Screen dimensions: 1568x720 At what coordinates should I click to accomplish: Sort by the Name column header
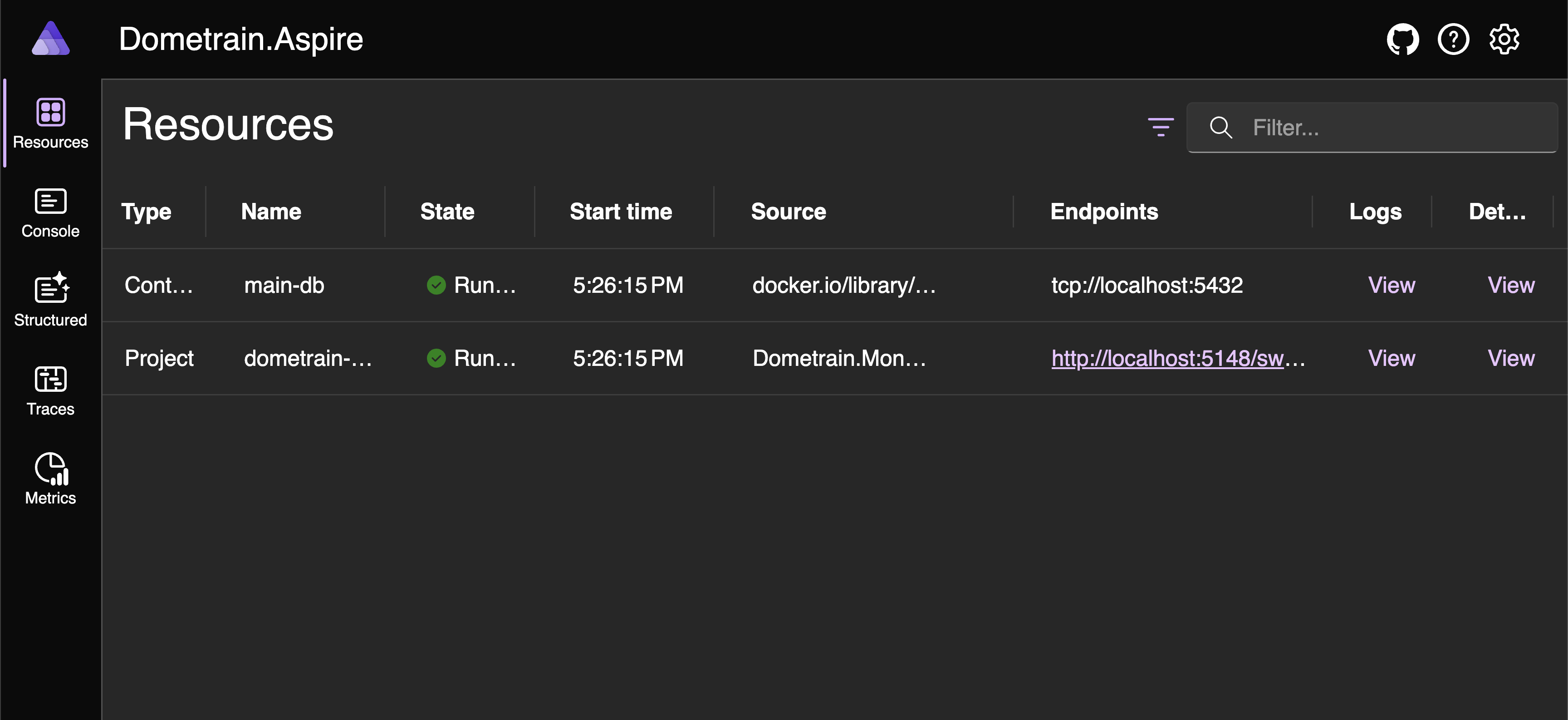[x=271, y=212]
